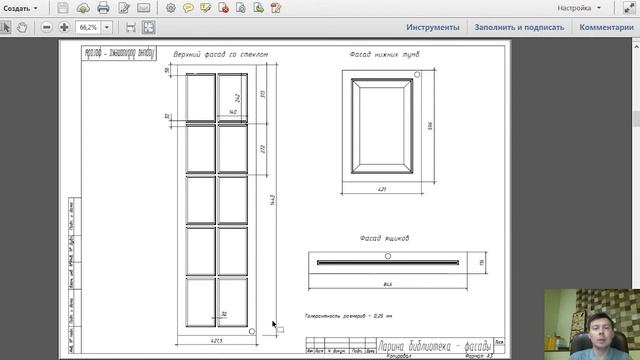Click the PDF help icon with question mark
Viewport: 640px width, 360px height.
point(276,8)
